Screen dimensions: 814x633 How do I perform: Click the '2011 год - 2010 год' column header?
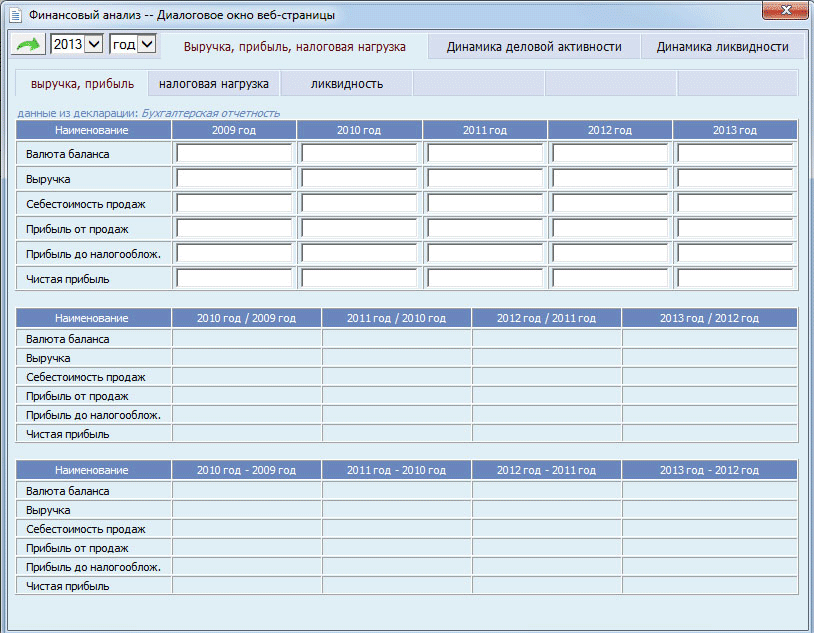click(x=397, y=470)
